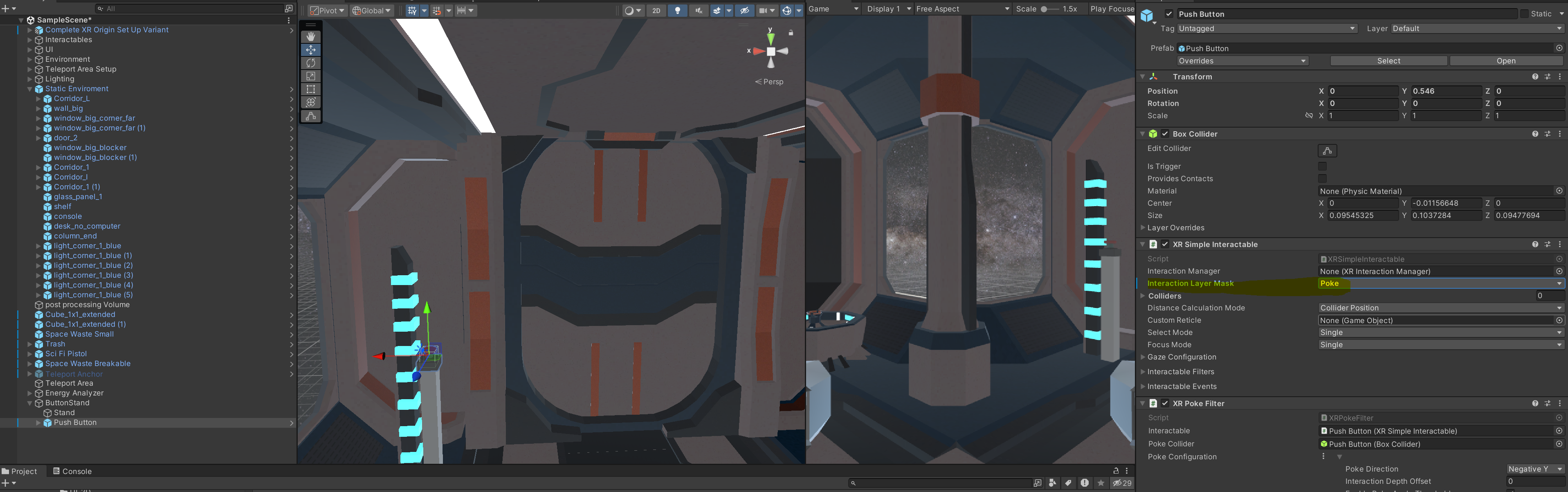Select the Hand view tool
This screenshot has width=1568, height=492.
click(310, 36)
